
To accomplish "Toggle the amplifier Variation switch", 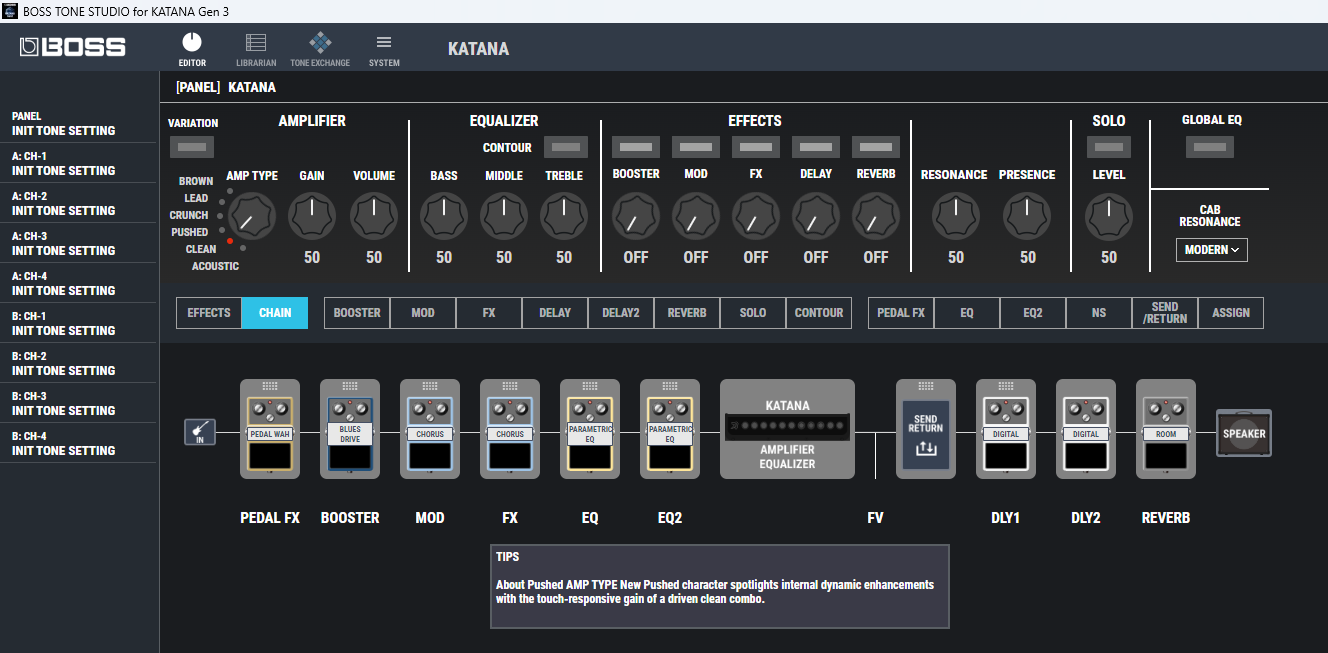I will coord(193,147).
